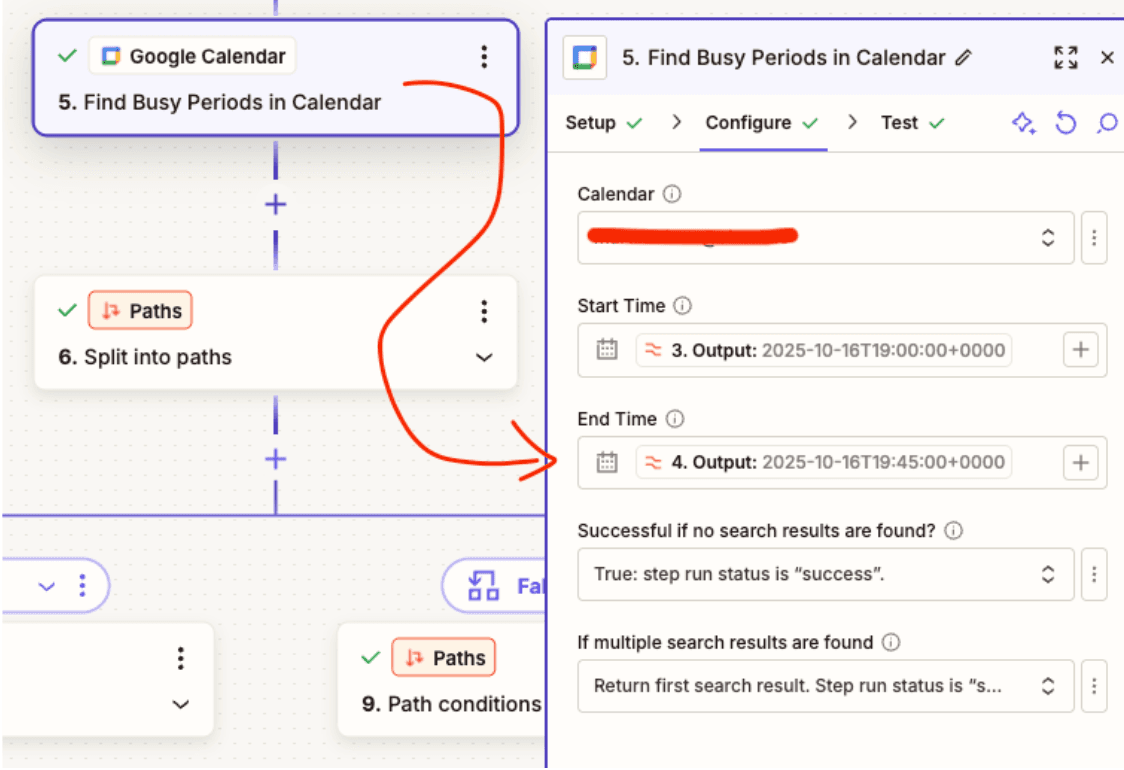1124x770 pixels.
Task: Select the AI sparkles icon in panel toolbar
Action: (x=1023, y=122)
